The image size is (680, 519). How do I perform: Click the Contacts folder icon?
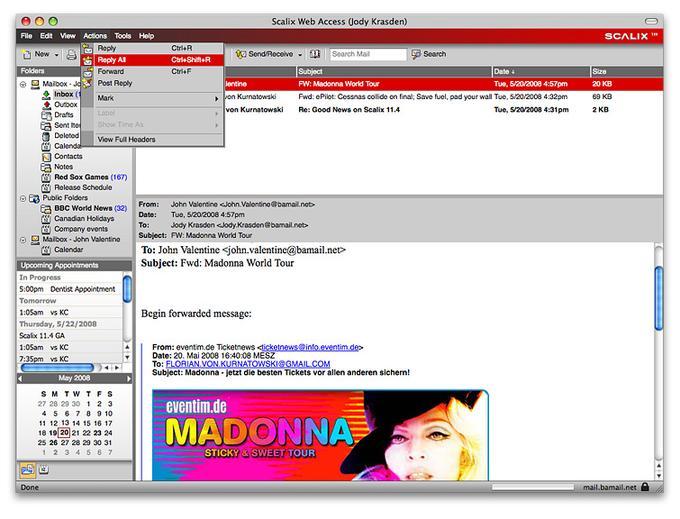click(46, 157)
